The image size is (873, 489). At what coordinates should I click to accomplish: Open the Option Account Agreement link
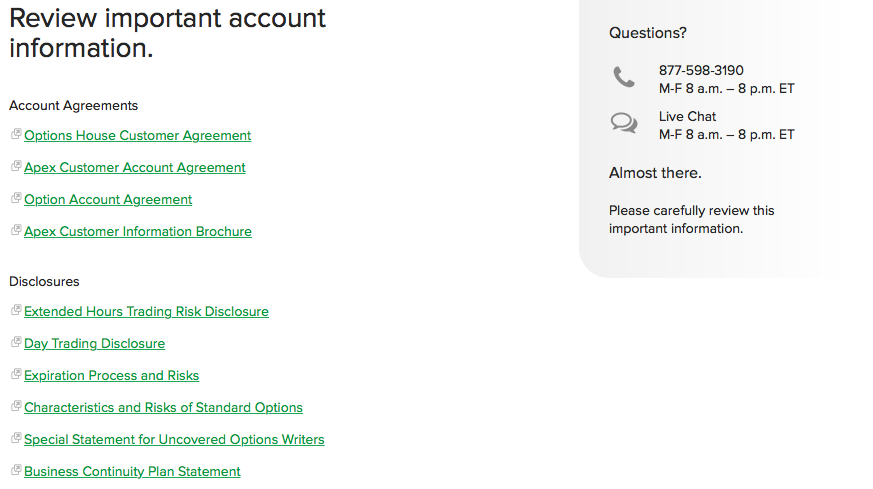(108, 200)
